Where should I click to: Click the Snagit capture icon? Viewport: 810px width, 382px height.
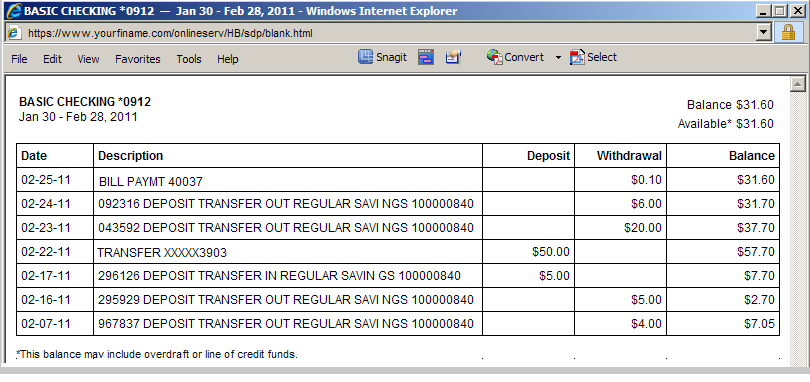(x=365, y=57)
